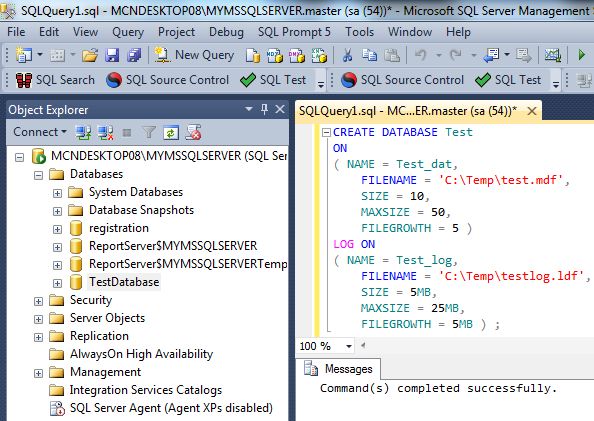Viewport: 594px width, 421px height.
Task: Save the query with the floppy disk icon
Action: click(x=112, y=55)
